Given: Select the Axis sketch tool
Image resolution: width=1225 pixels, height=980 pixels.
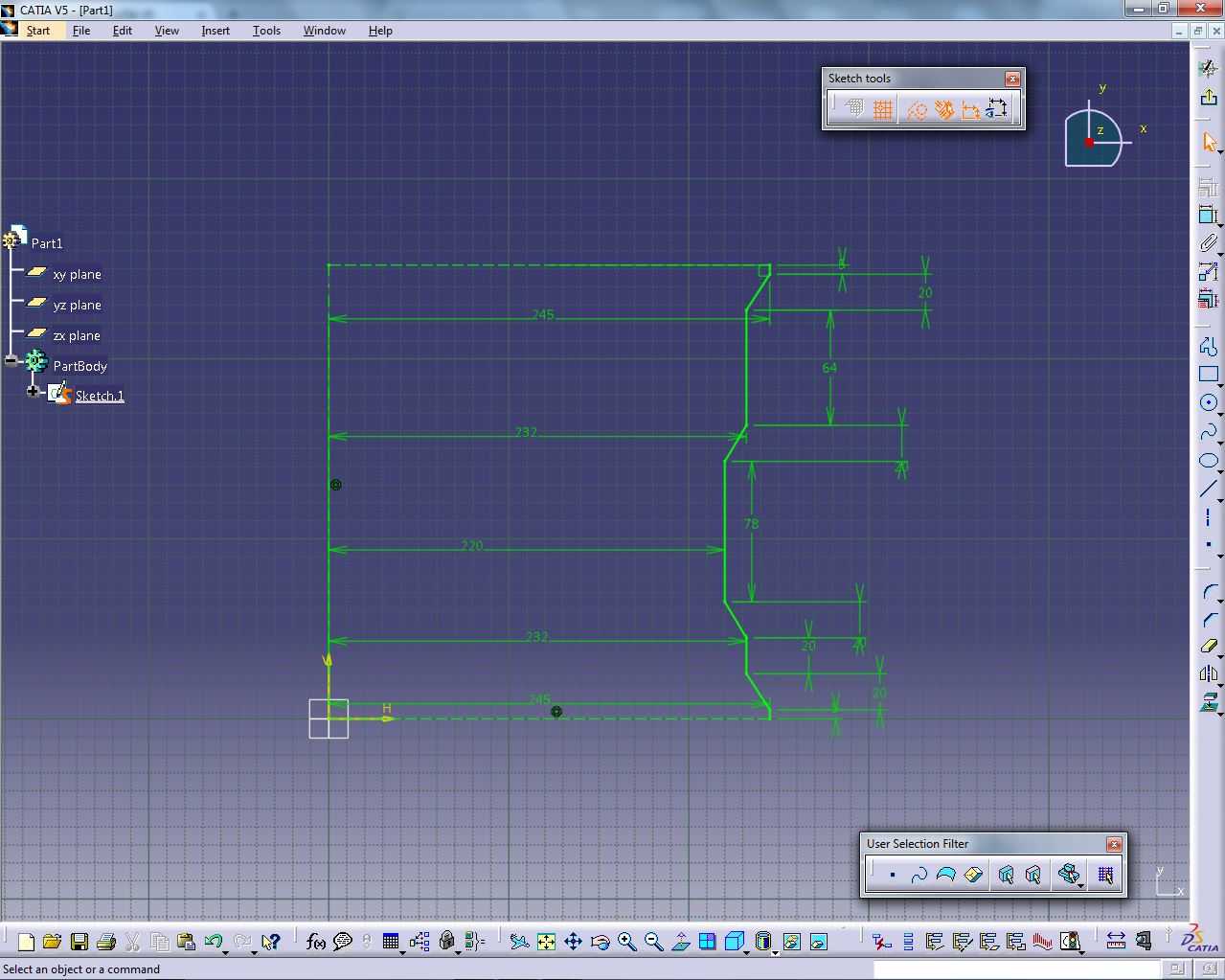Looking at the screenshot, I should pyautogui.click(x=1209, y=517).
